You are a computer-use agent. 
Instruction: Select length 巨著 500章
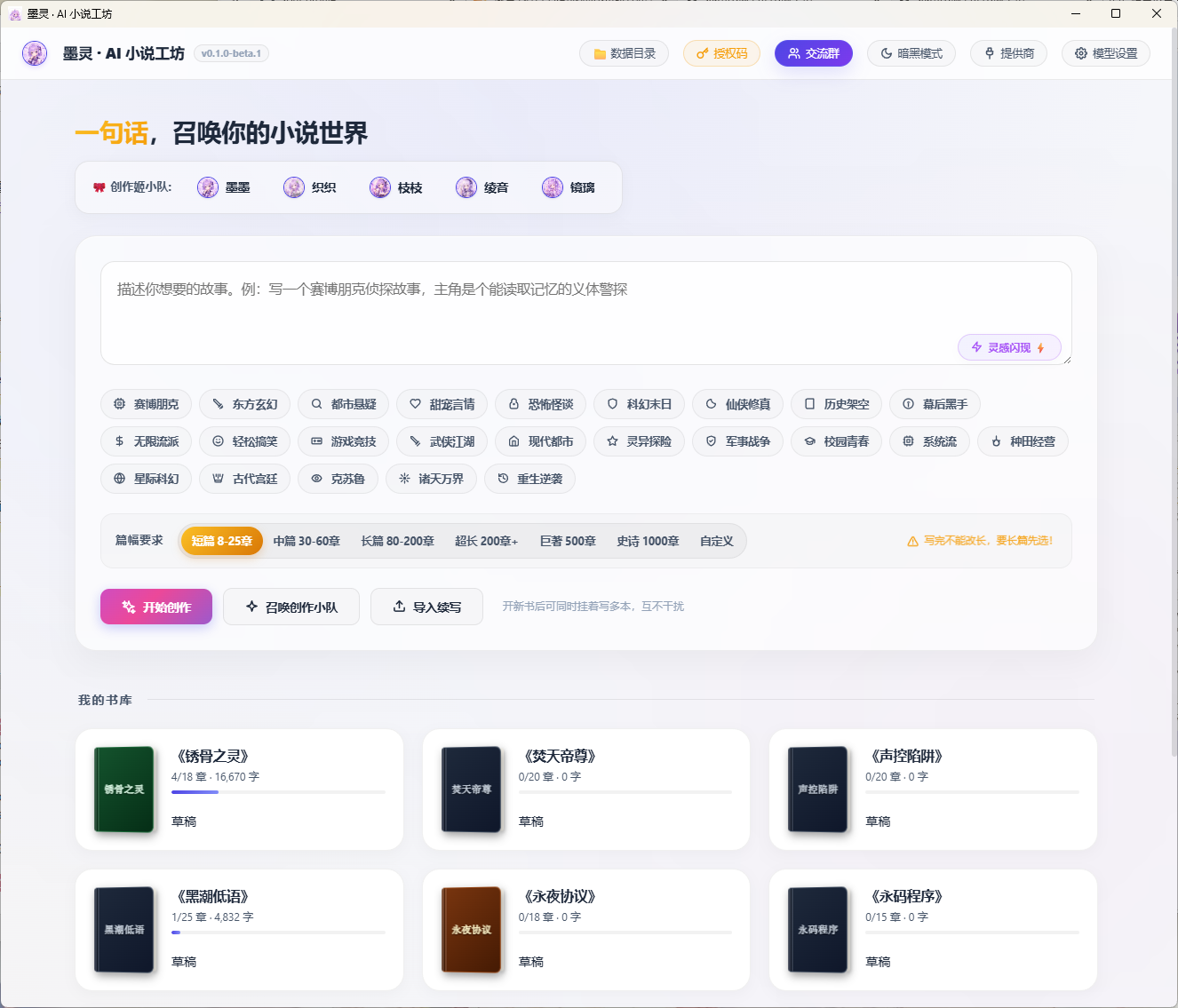[x=568, y=541]
